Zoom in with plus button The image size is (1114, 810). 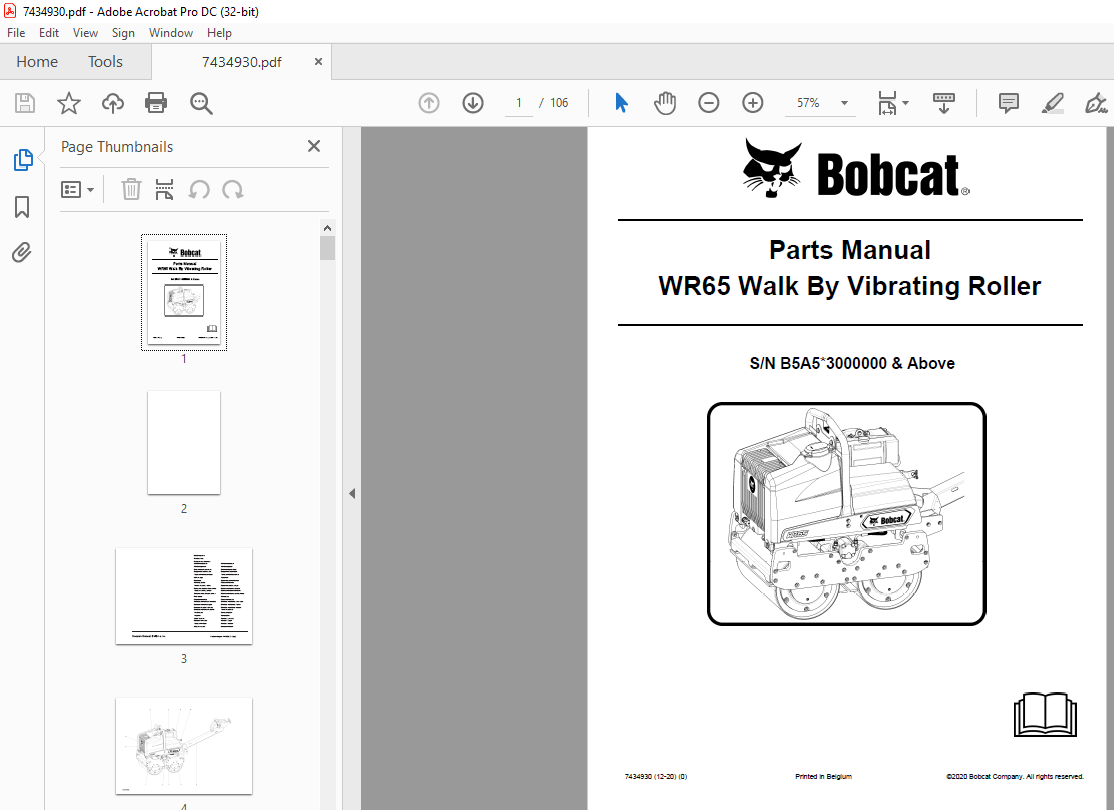point(752,103)
